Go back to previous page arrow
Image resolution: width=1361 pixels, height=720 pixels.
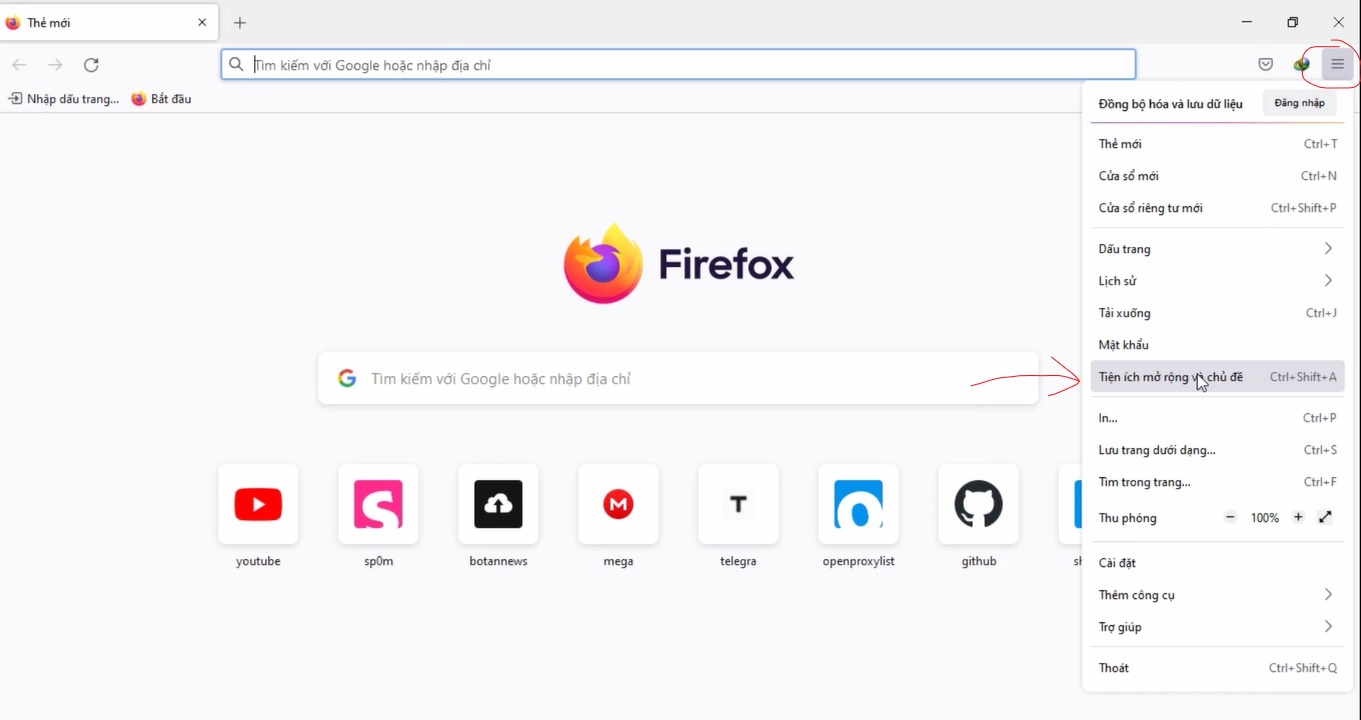19,65
